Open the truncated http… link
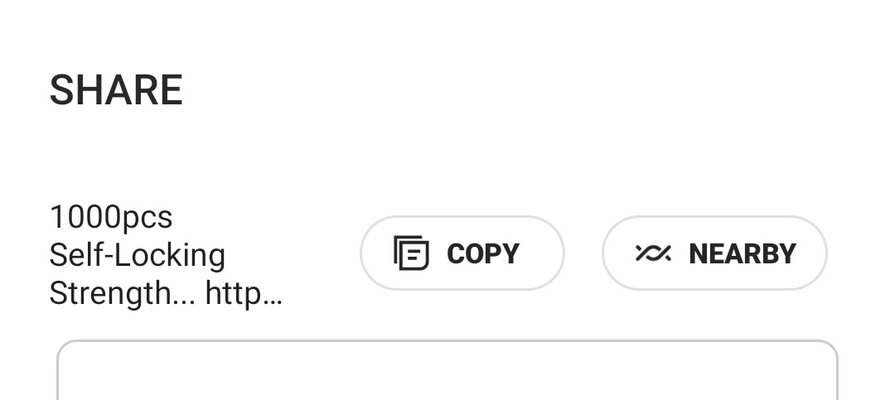Viewport: 895px width, 400px height. tap(244, 295)
